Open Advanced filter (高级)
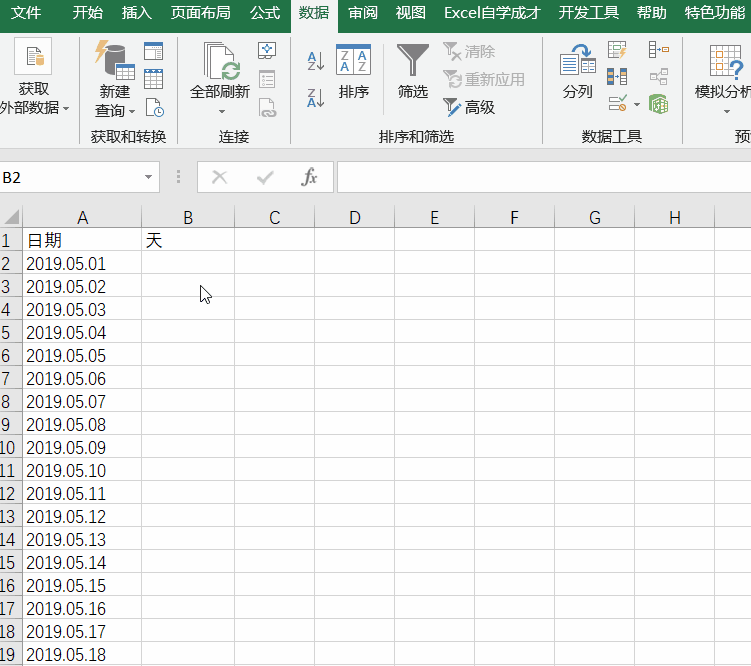The height and width of the screenshot is (666, 751). 469,107
